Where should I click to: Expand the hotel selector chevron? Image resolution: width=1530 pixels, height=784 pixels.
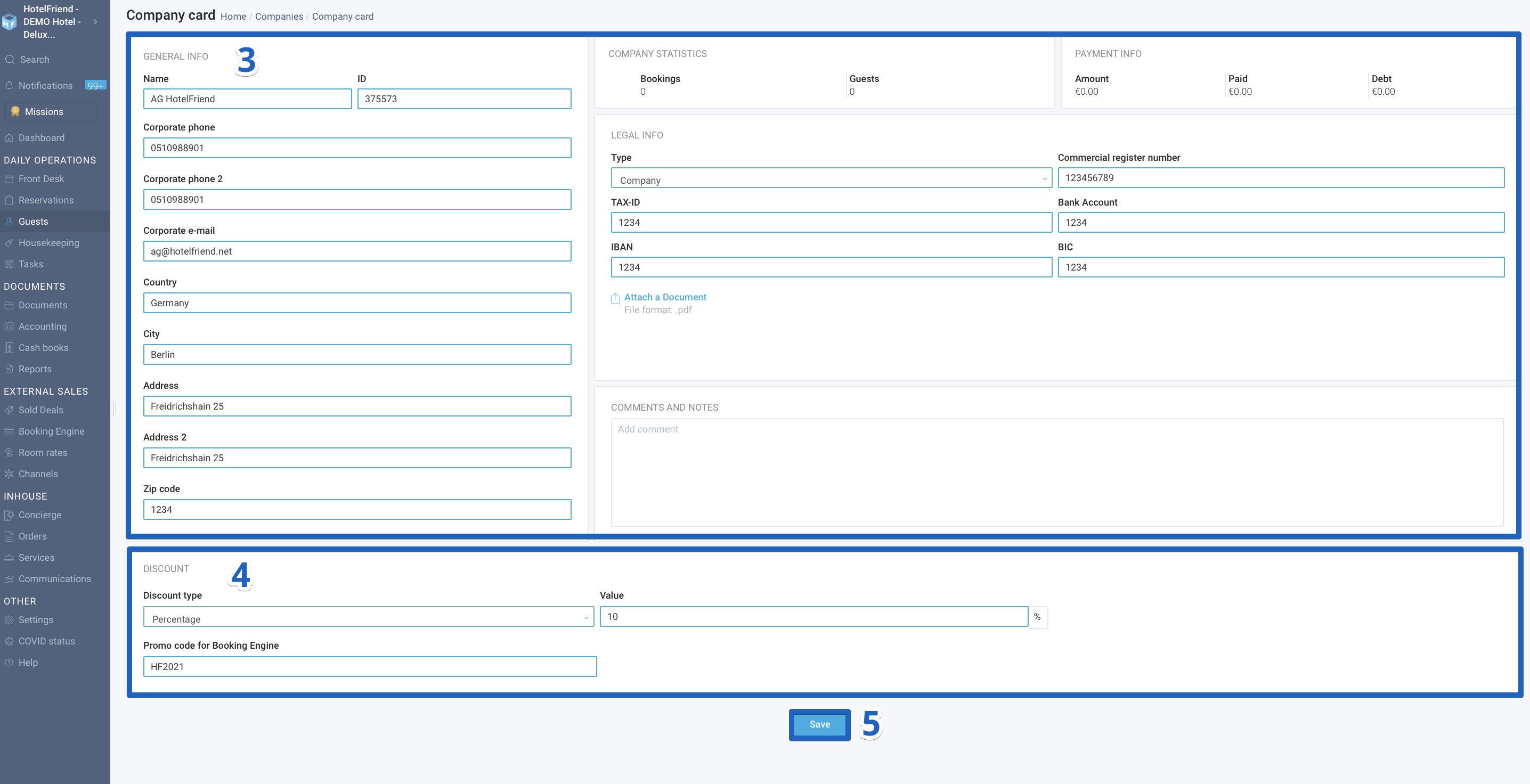pyautogui.click(x=95, y=22)
